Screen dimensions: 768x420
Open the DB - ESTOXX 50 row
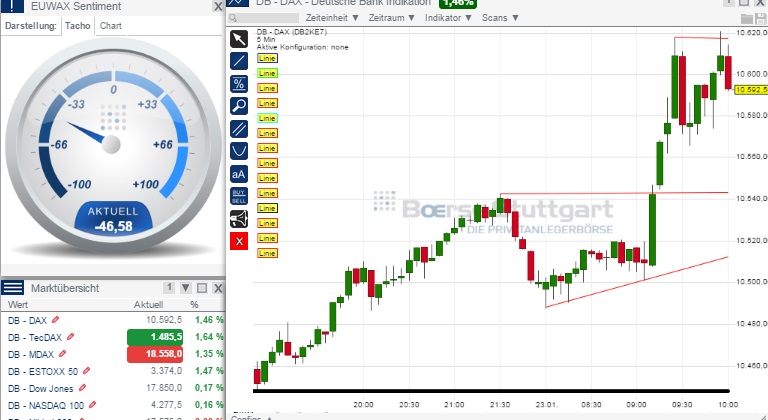113,371
